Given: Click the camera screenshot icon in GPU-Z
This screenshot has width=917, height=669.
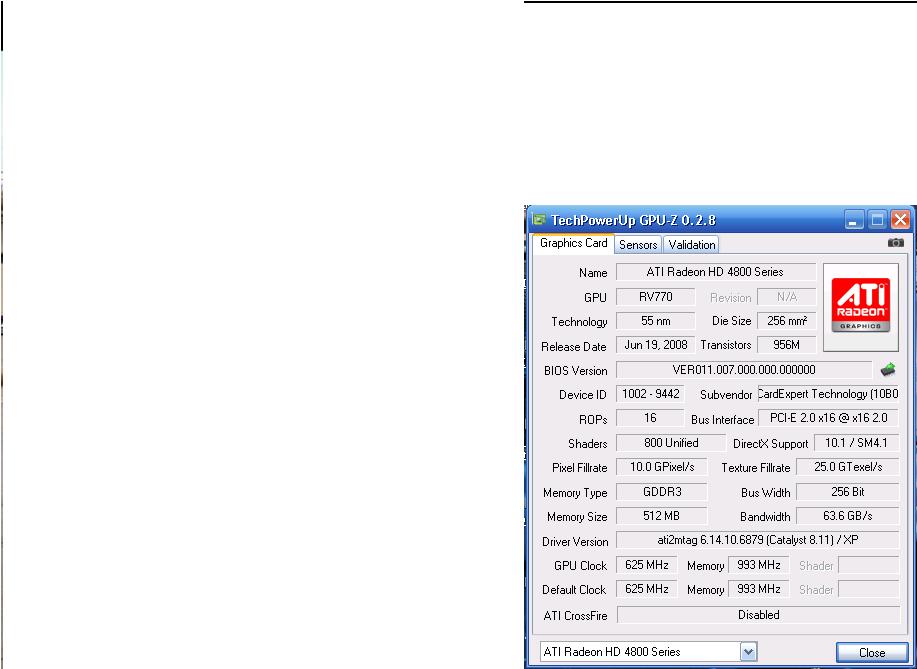Looking at the screenshot, I should point(895,243).
